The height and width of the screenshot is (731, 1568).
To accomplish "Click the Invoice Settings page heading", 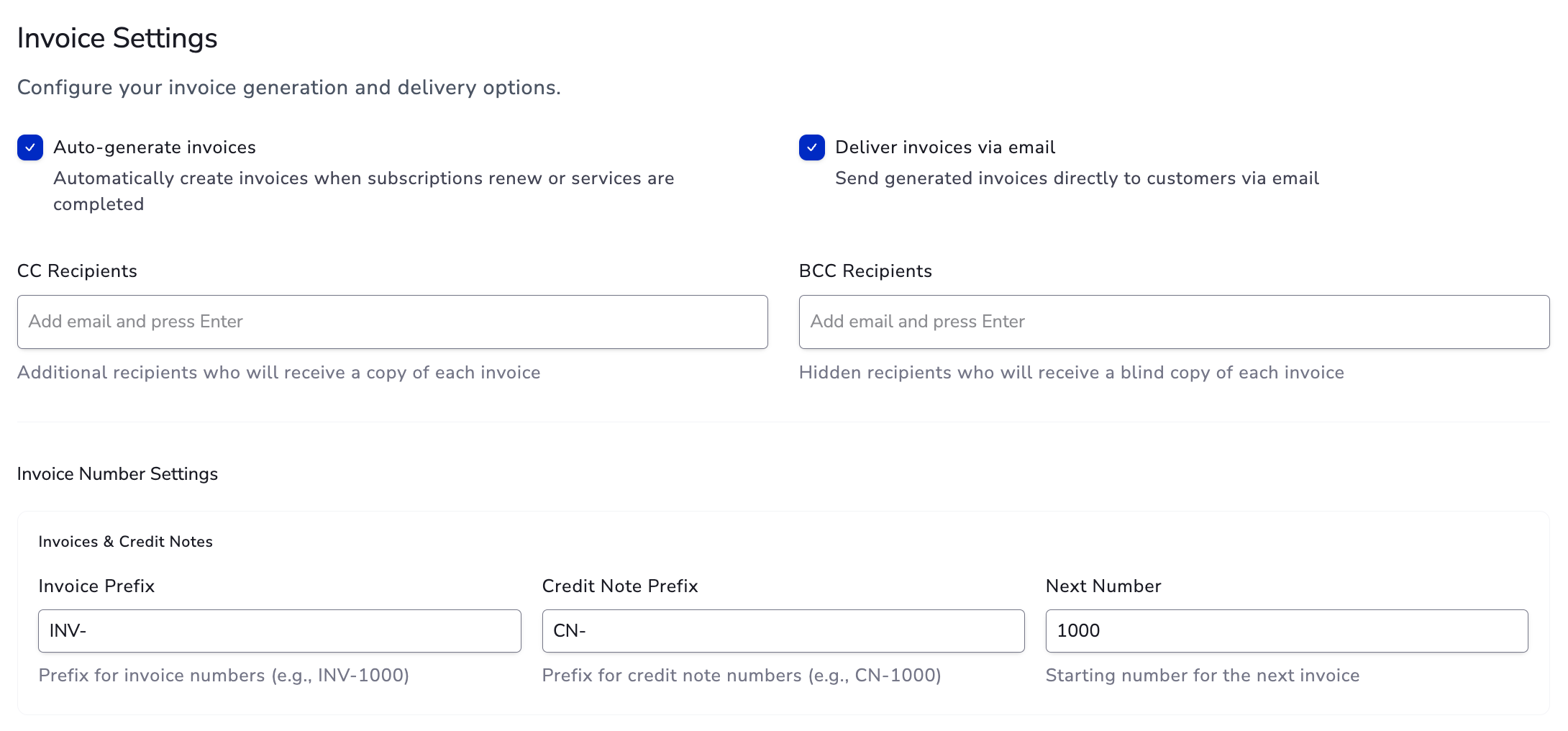I will [117, 38].
